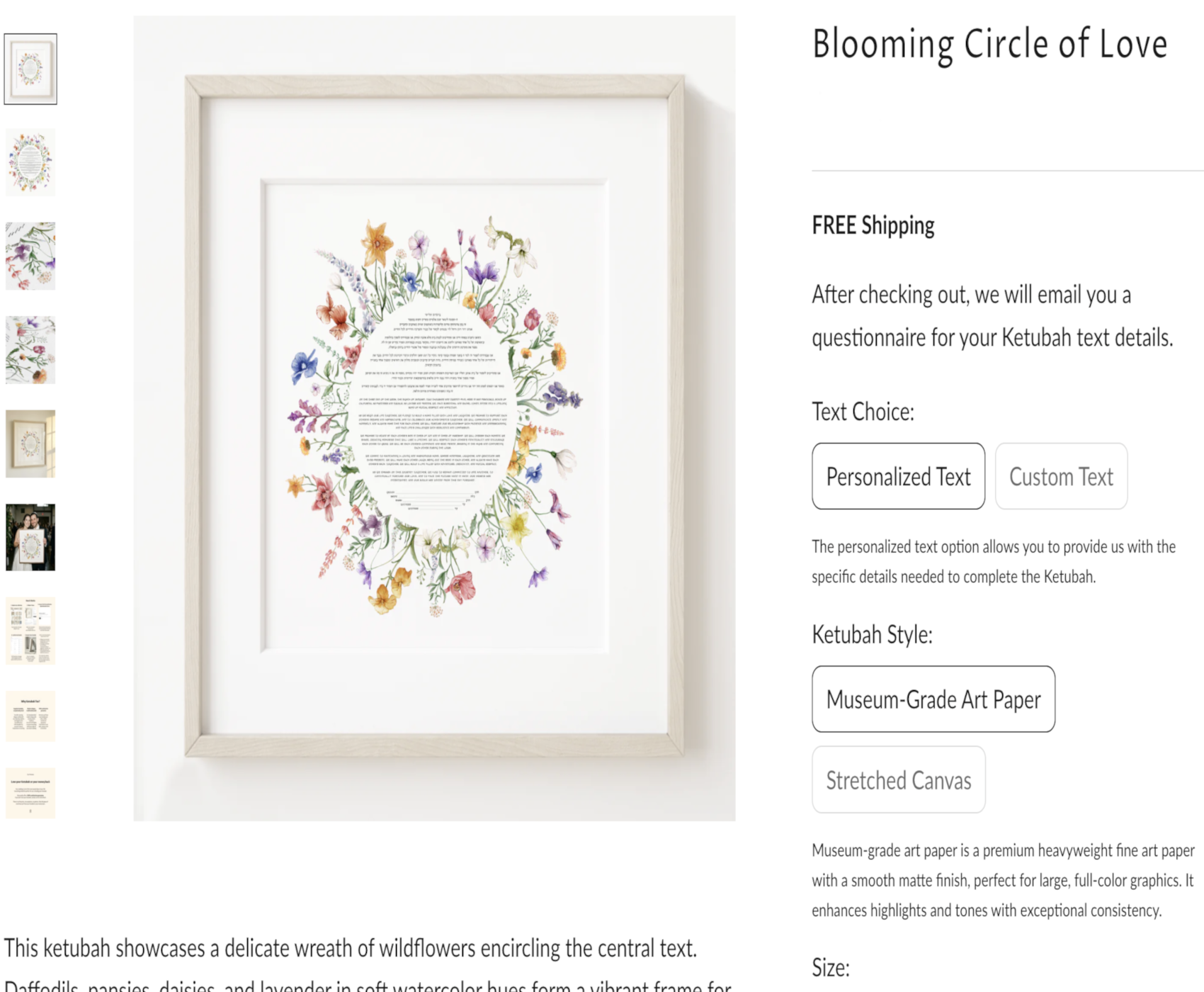View the couple holding ketubah photo thumbnail

(30, 537)
